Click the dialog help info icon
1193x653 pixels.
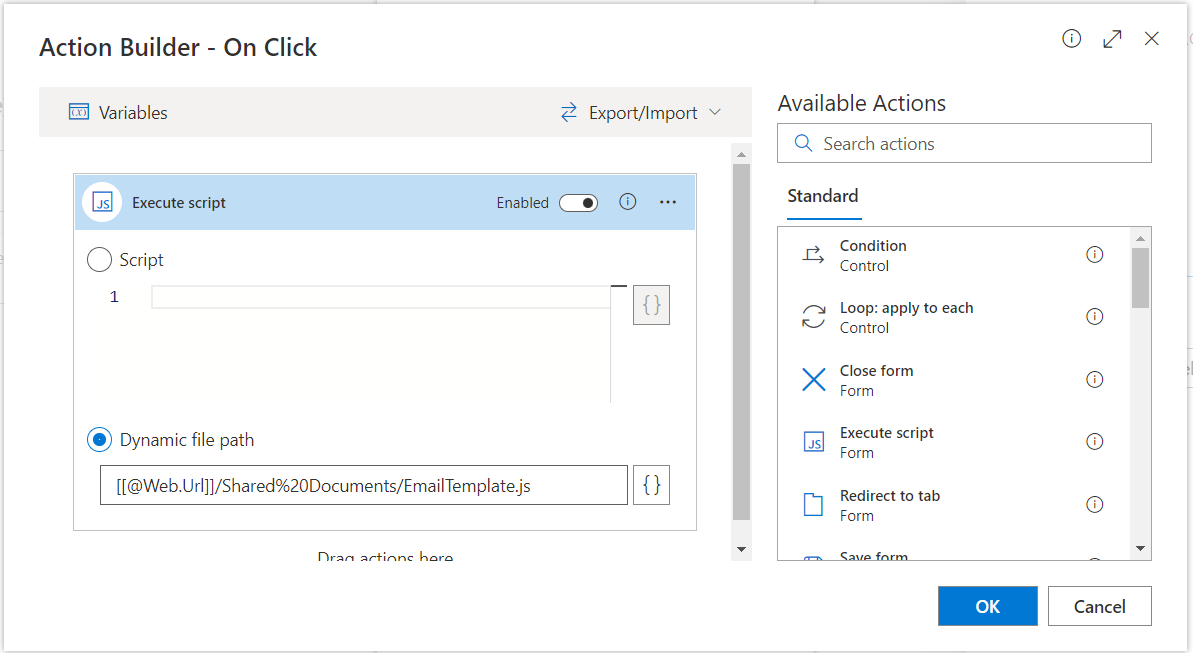coord(1071,39)
